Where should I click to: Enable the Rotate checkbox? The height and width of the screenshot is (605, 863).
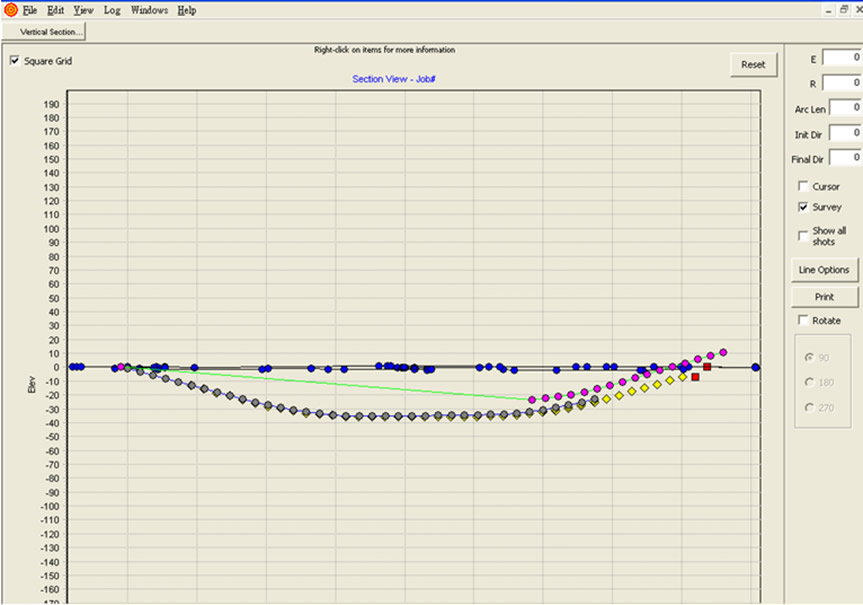tap(803, 320)
